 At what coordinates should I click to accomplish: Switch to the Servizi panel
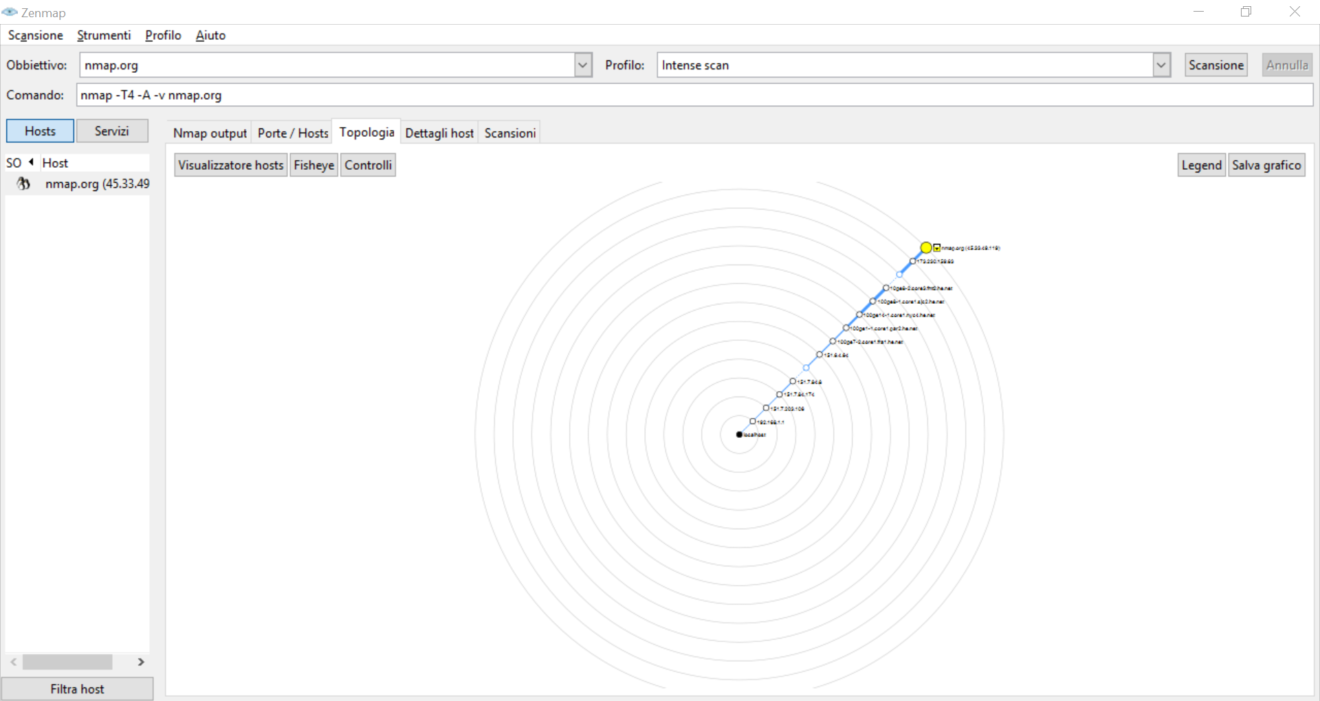tap(112, 130)
